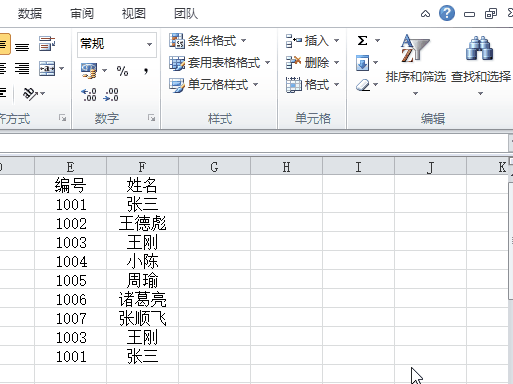This screenshot has height=384, width=513.
Task: Select column J header
Action: pyautogui.click(x=430, y=166)
